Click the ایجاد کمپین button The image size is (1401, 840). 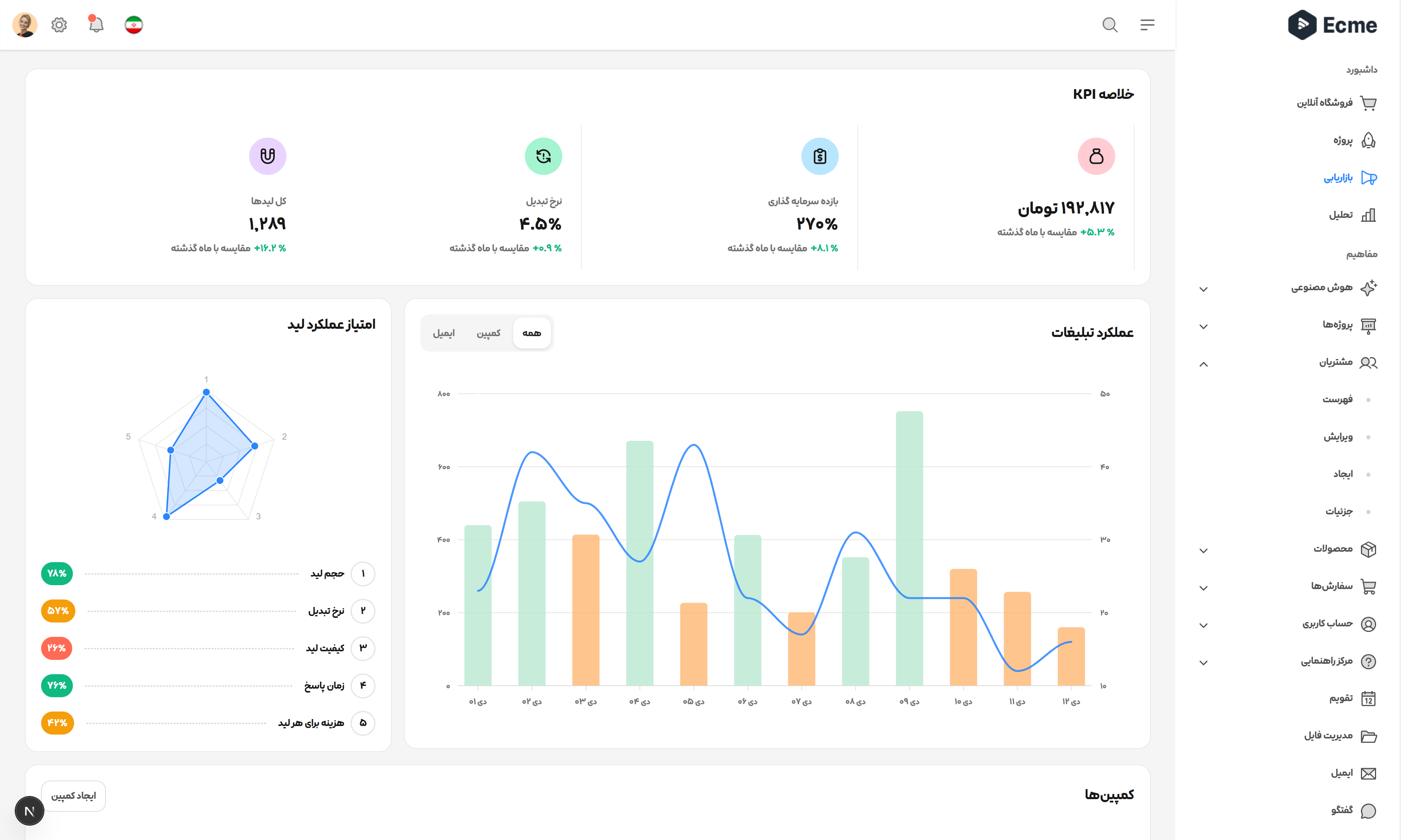[74, 796]
